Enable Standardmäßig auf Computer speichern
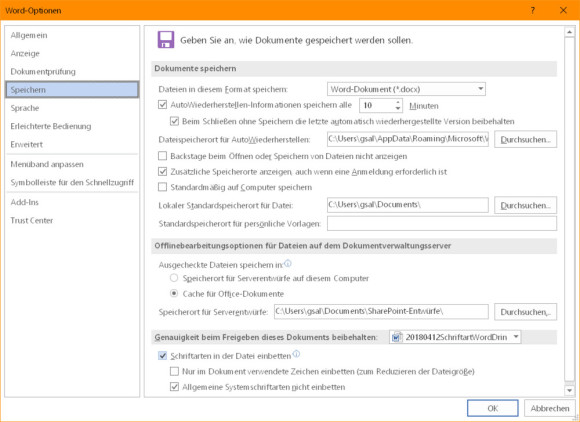The image size is (580, 422). click(x=162, y=187)
